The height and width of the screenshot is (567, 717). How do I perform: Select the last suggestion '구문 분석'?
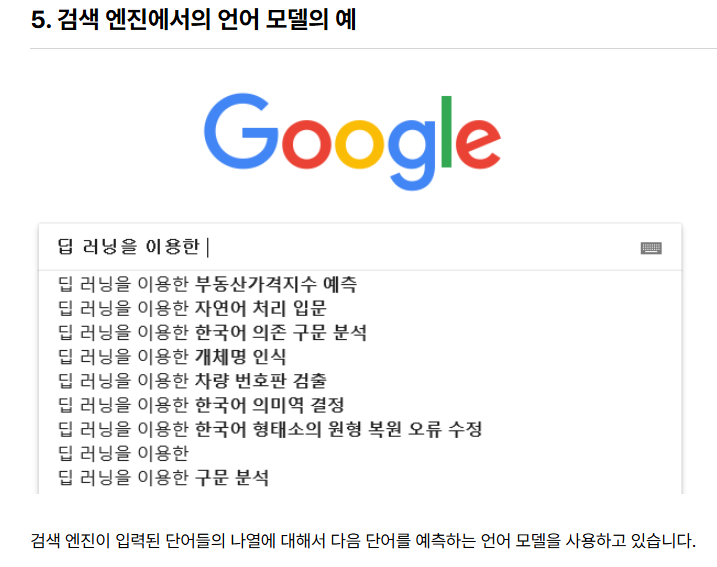[x=163, y=477]
